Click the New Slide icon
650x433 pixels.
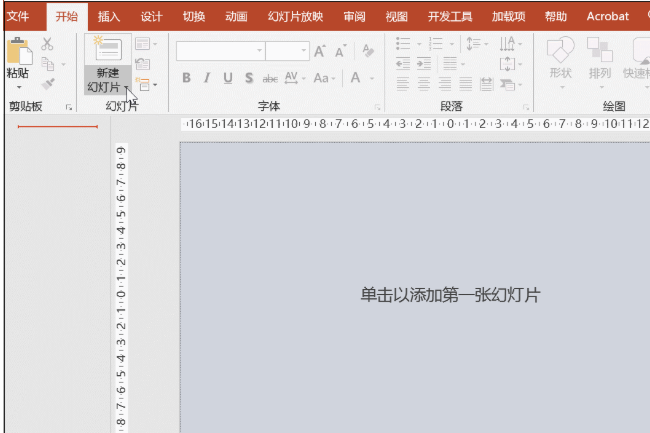(107, 49)
